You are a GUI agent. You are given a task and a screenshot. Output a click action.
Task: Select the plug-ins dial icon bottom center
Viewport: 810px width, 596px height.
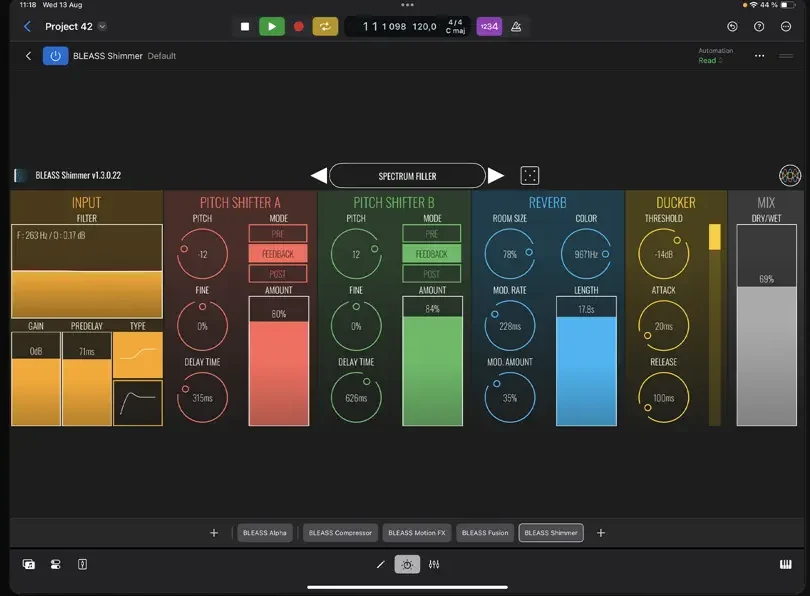(x=407, y=564)
